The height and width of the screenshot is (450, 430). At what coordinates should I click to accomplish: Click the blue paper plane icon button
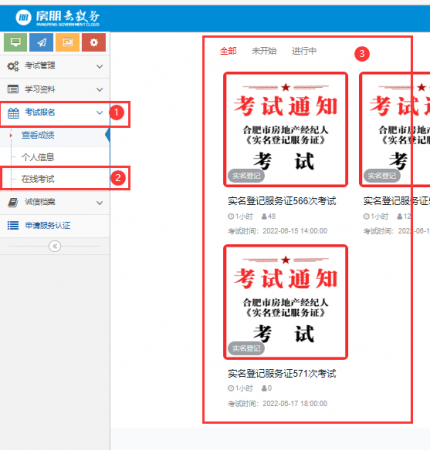(41, 42)
